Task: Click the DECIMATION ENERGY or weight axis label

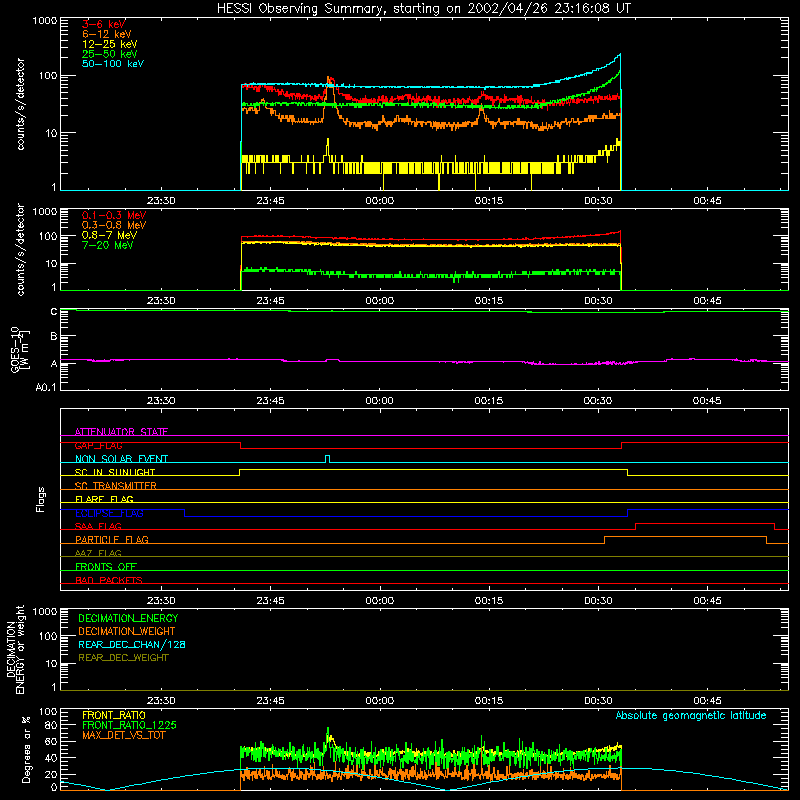Action: coord(15,649)
